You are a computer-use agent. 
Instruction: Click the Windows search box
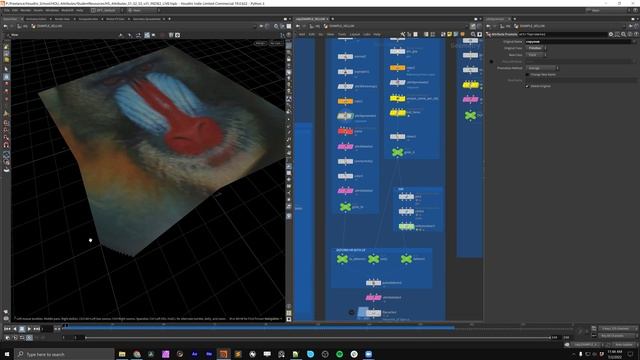click(64, 354)
